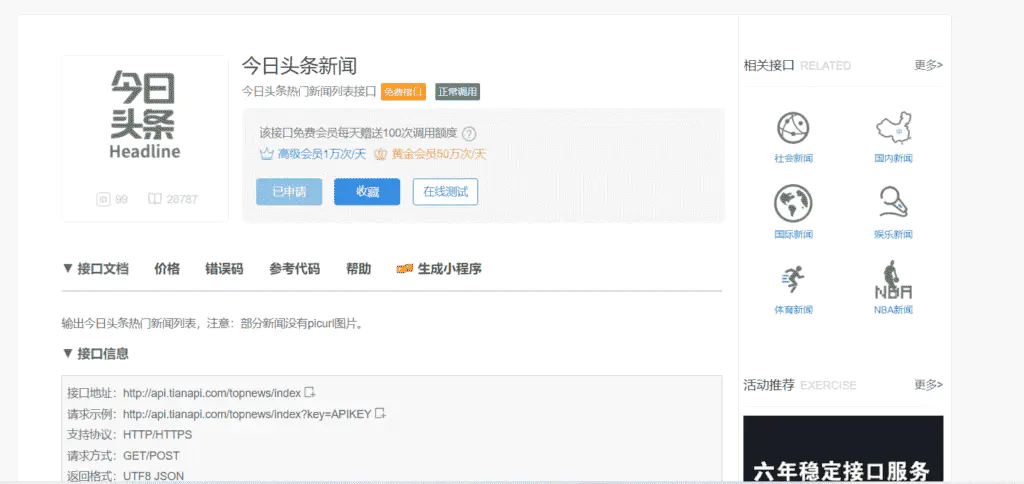Click the 该接口免费会员每天赠送100次调用额度 text

359,134
